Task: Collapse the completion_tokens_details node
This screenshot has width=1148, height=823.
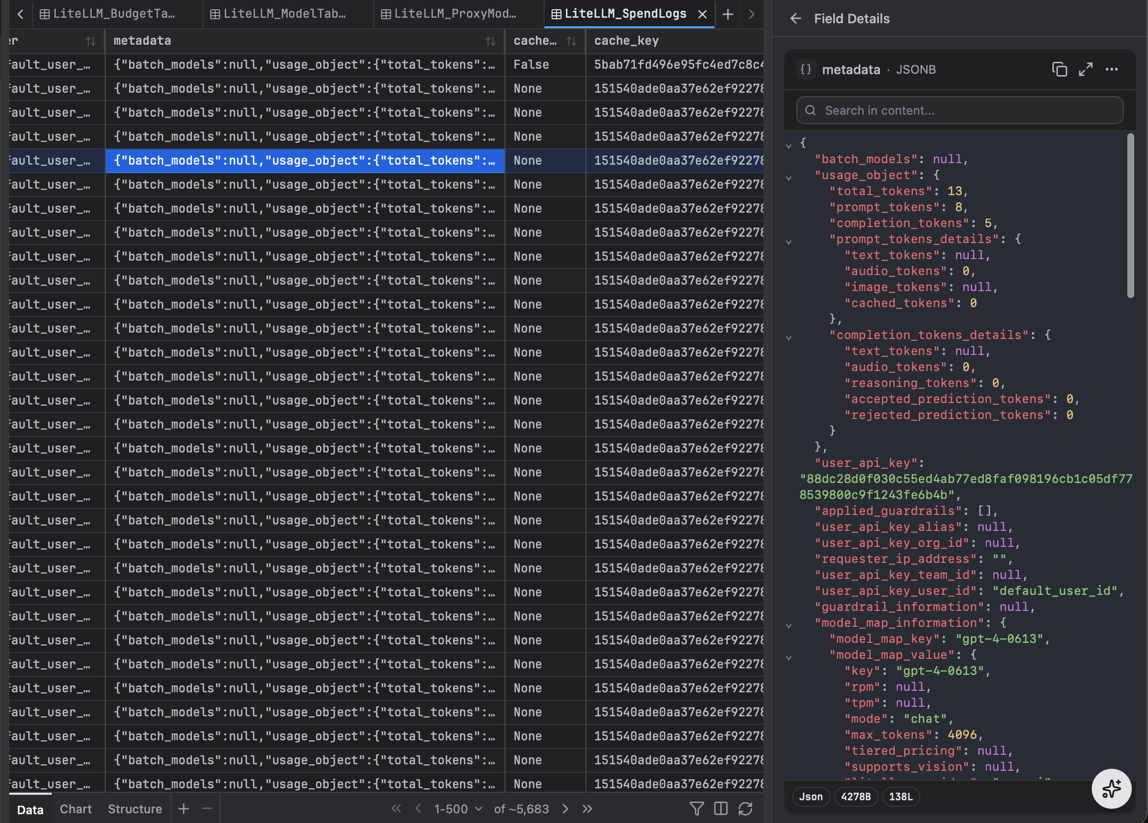Action: (789, 337)
